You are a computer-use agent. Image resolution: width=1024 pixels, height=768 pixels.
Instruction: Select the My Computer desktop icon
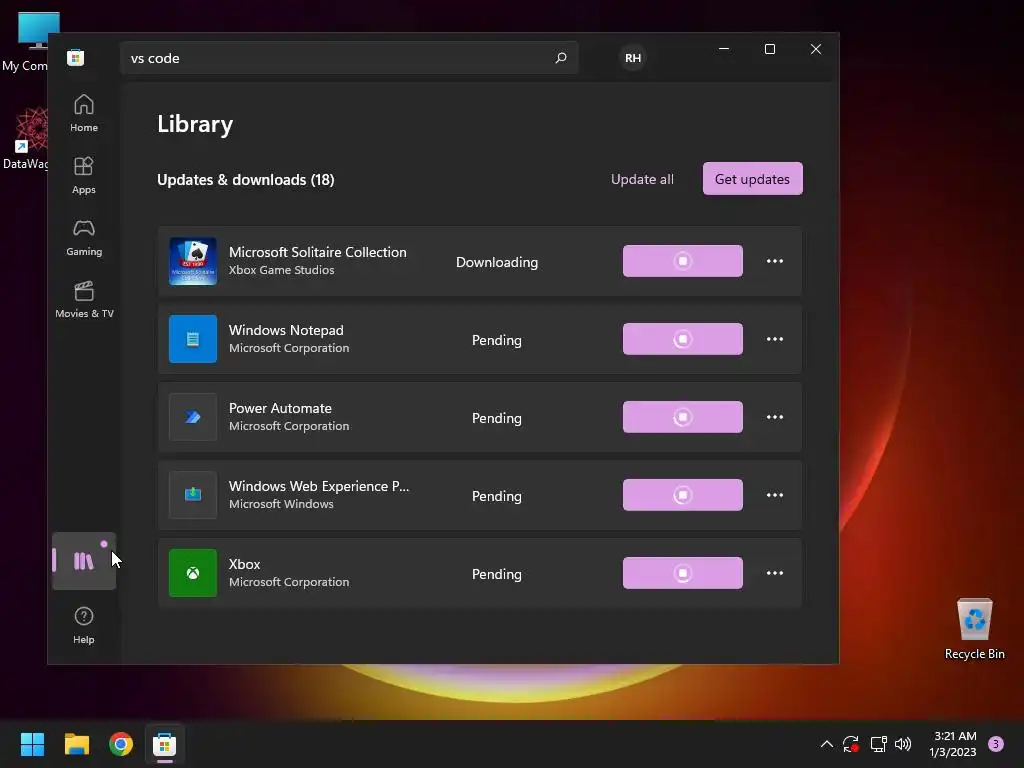pos(25,42)
